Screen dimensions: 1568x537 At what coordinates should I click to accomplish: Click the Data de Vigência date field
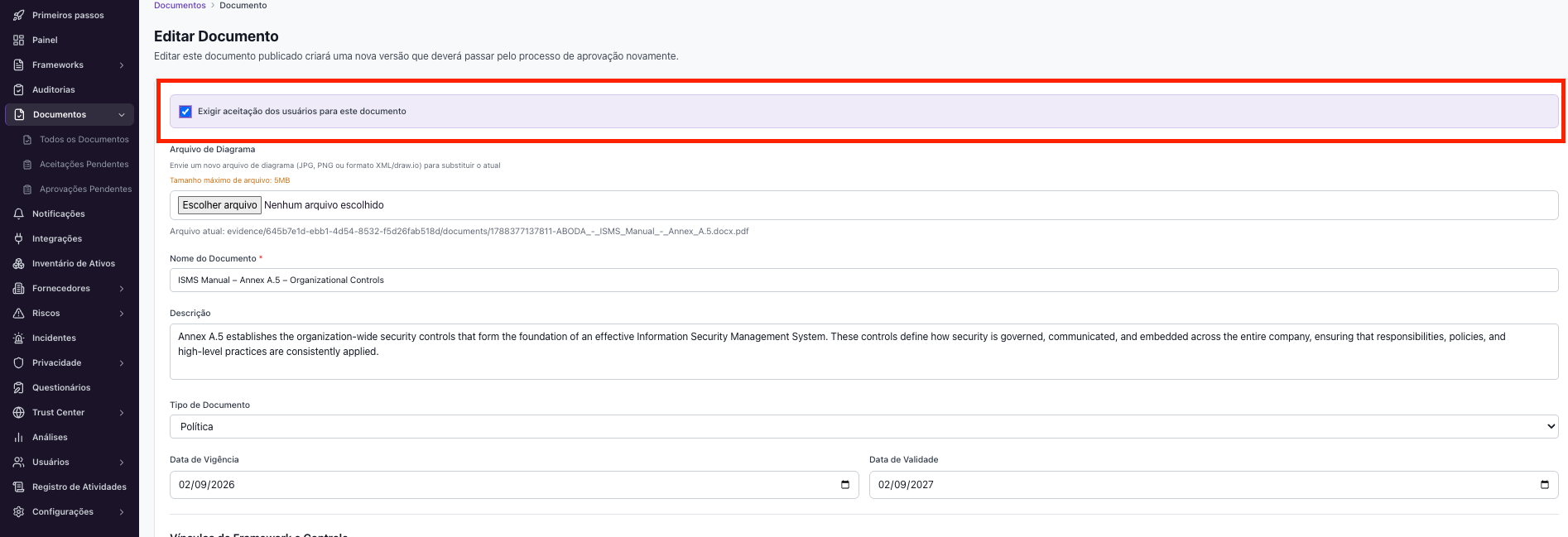click(x=514, y=485)
